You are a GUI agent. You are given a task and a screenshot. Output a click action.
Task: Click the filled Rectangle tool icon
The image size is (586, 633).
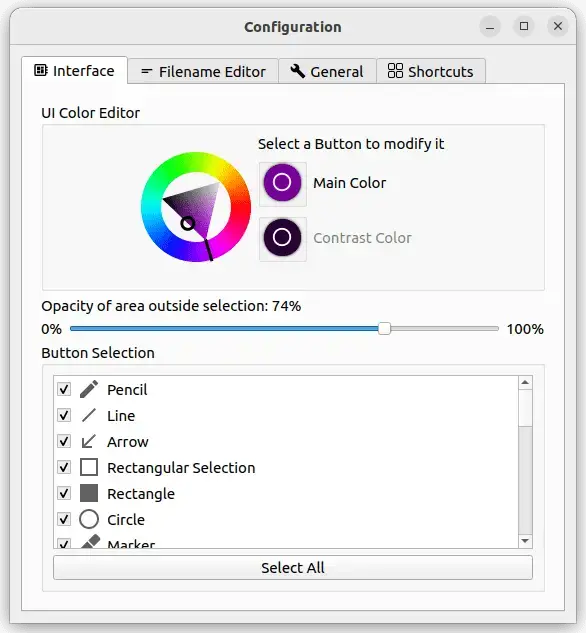[89, 493]
